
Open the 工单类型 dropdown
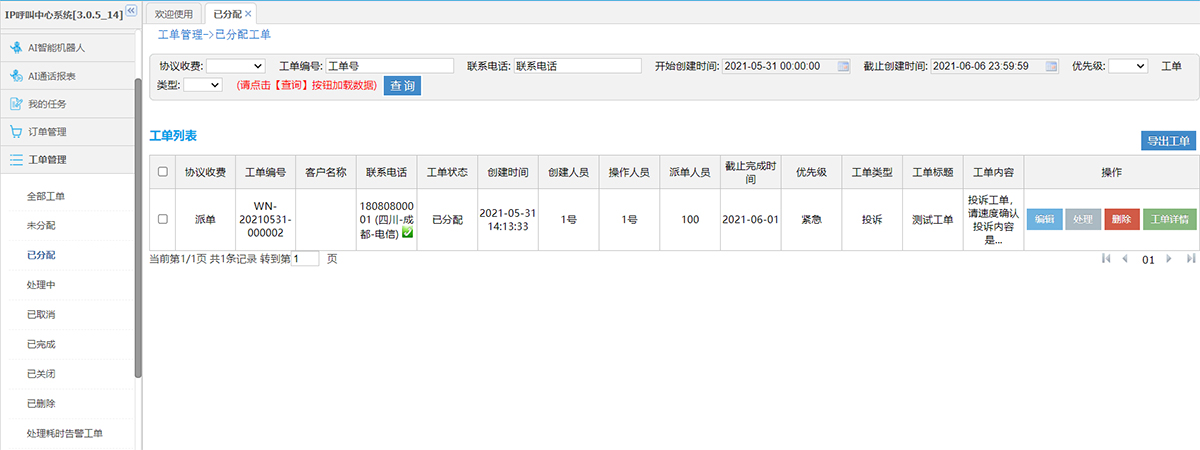[202, 85]
